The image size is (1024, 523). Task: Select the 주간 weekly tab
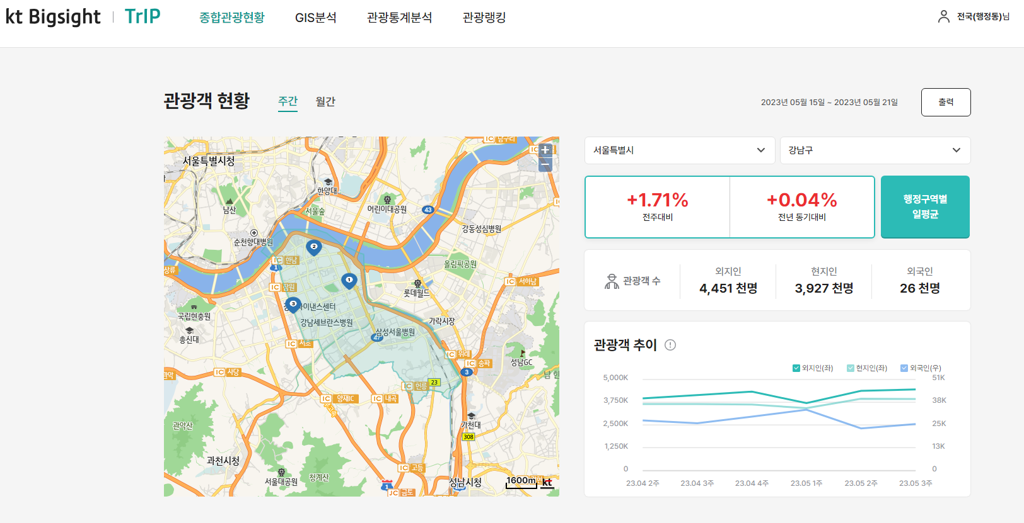pyautogui.click(x=288, y=102)
